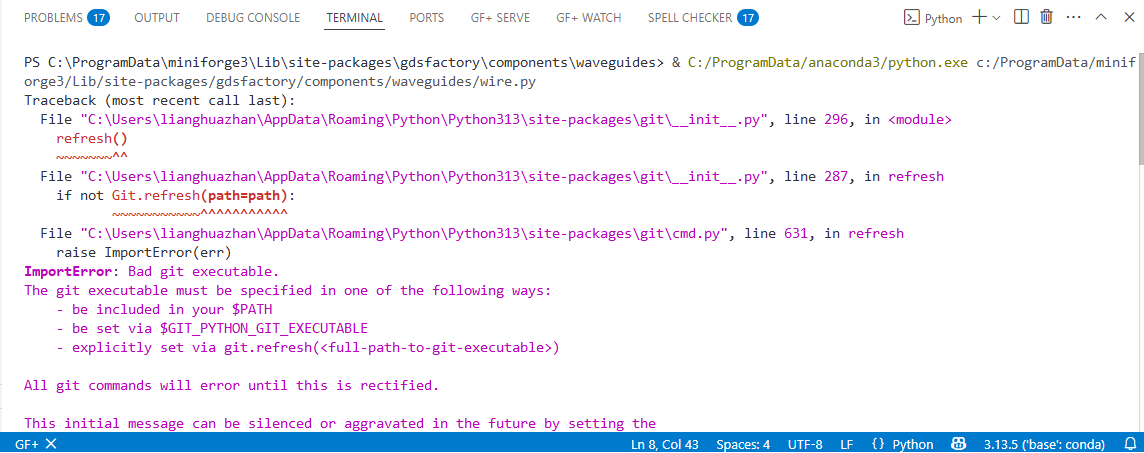The image size is (1144, 453).
Task: Click 'This initial message can be silenced' line
Action: pos(340,423)
